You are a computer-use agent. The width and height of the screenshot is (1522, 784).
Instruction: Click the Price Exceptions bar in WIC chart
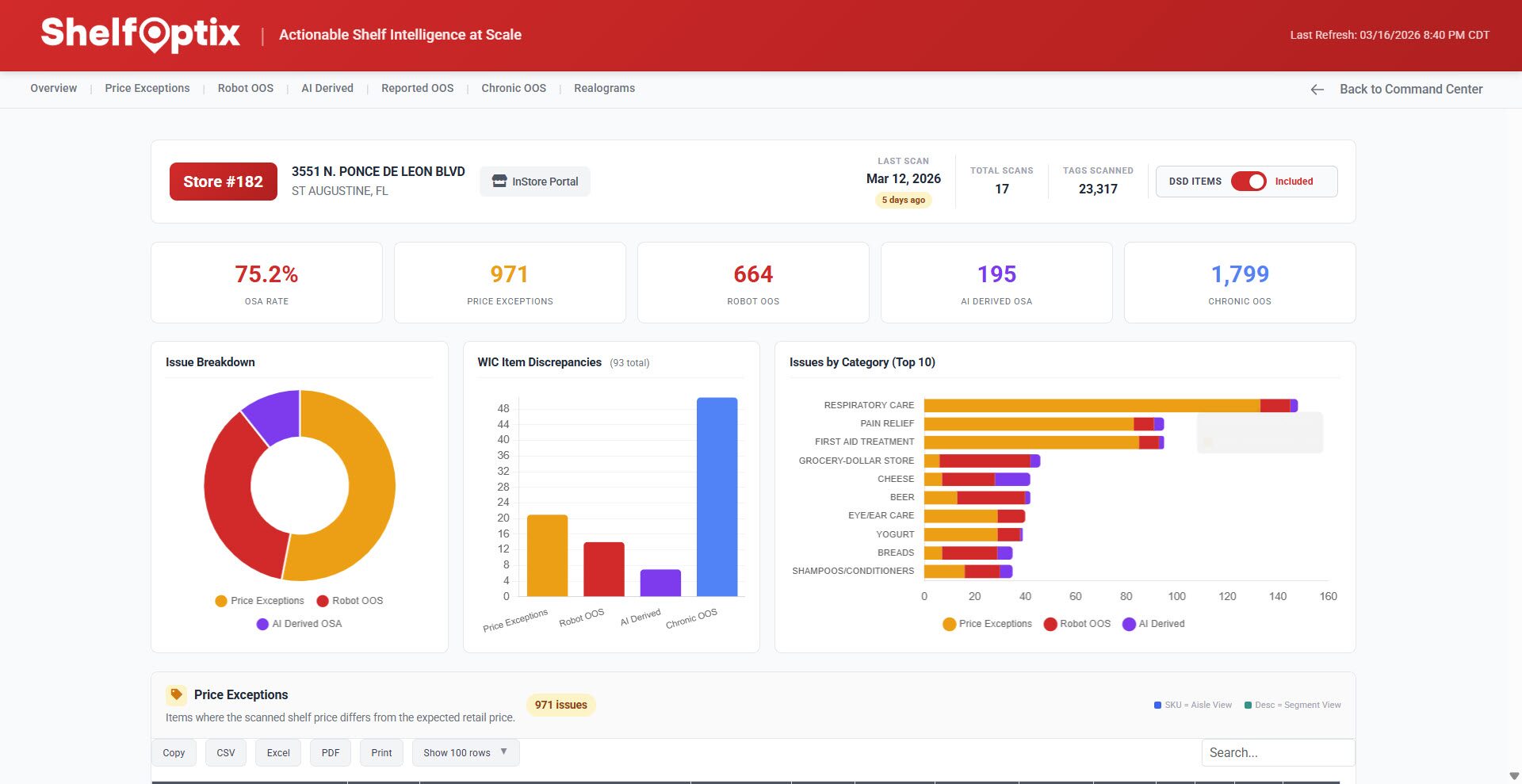coord(547,556)
